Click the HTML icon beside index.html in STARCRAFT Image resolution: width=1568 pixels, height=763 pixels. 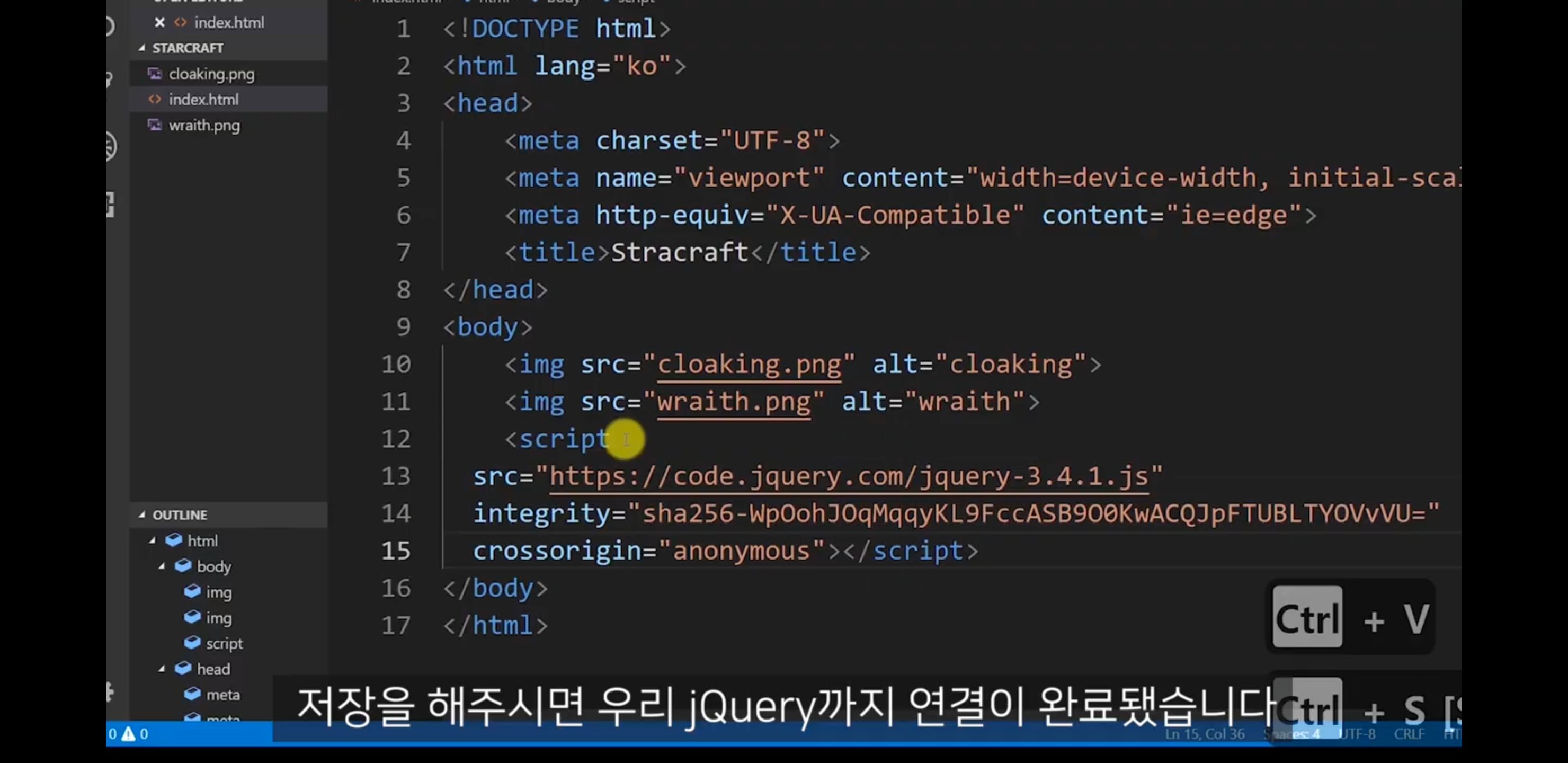pyautogui.click(x=155, y=99)
